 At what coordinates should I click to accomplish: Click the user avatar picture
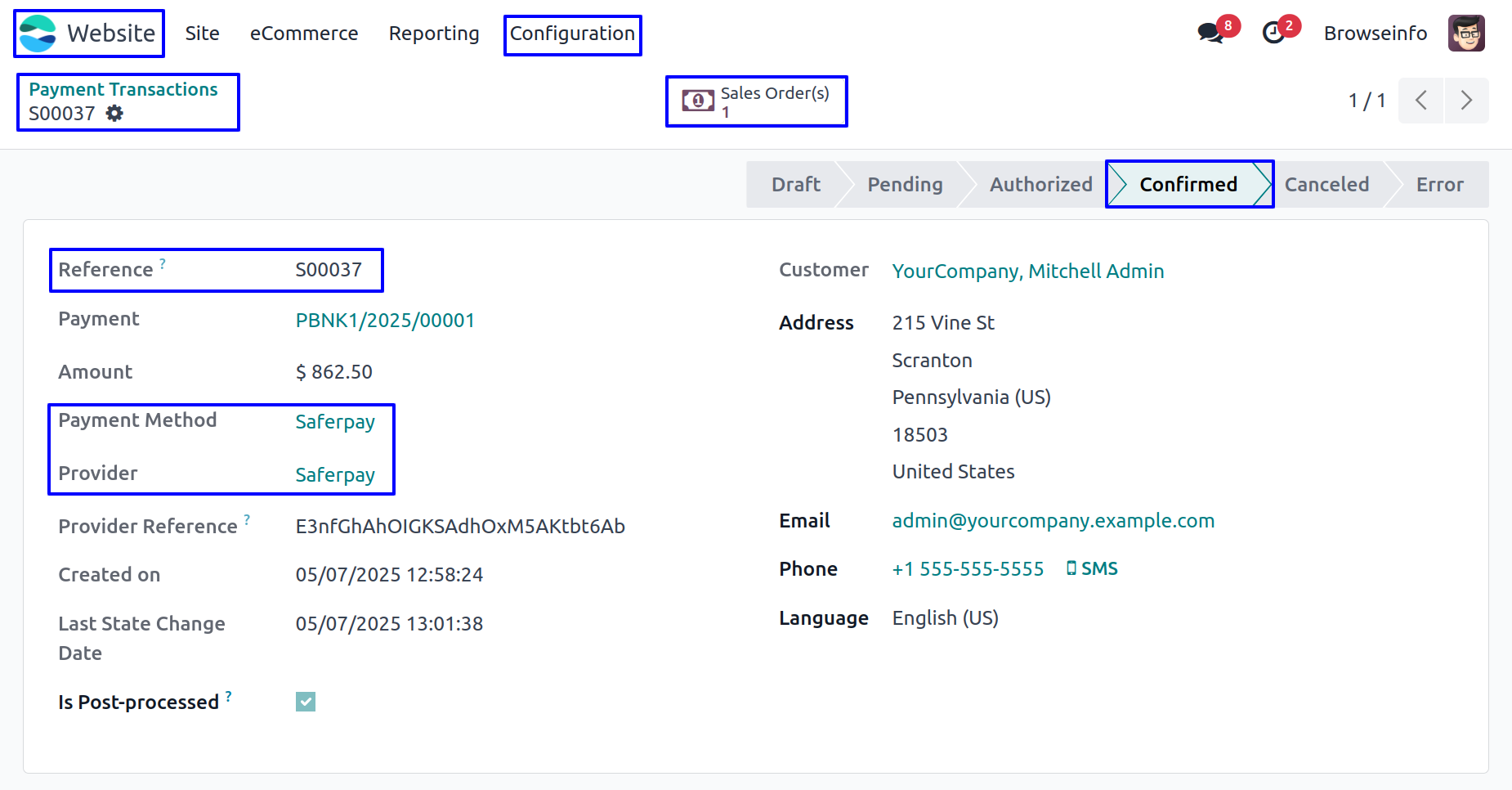pyautogui.click(x=1466, y=34)
